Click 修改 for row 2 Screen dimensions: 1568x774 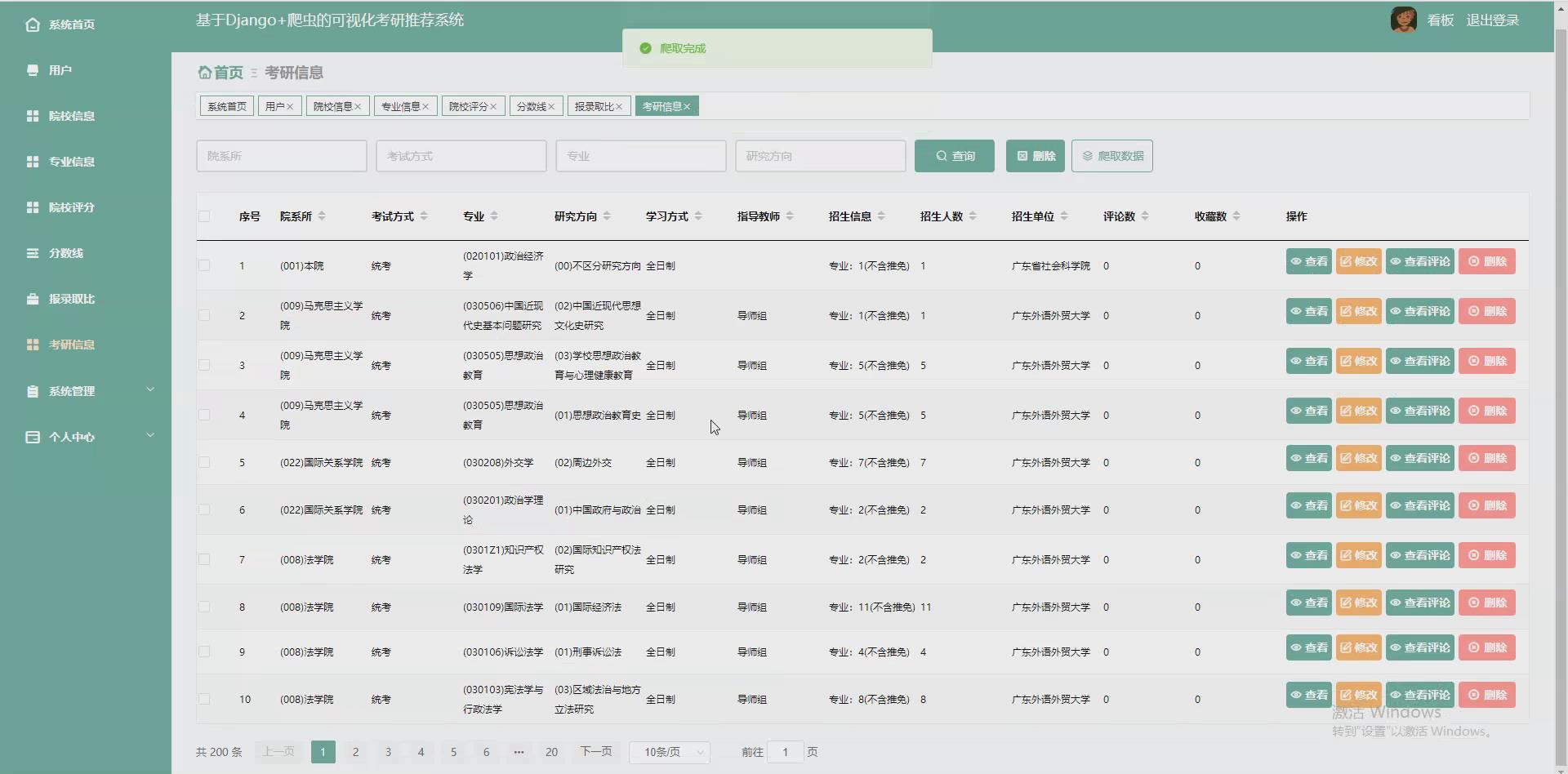coord(1359,311)
